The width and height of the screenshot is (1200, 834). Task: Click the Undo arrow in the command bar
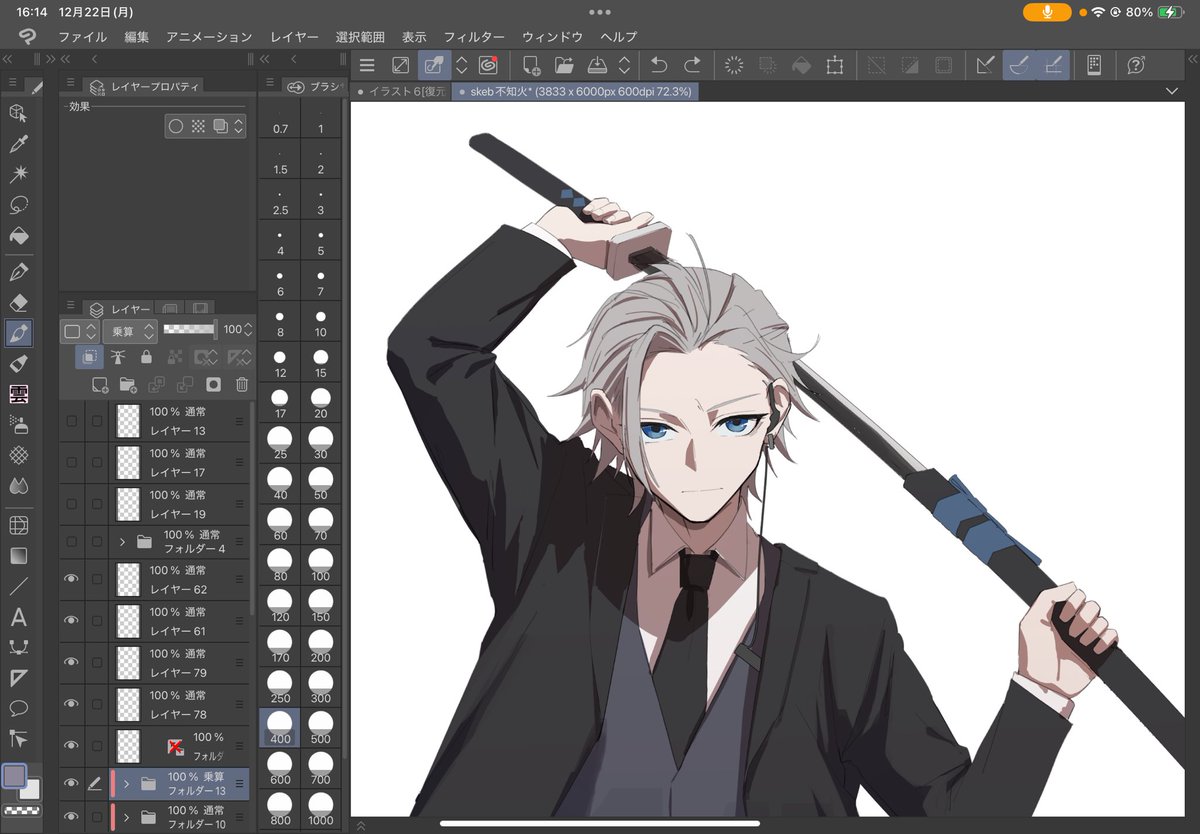coord(659,65)
